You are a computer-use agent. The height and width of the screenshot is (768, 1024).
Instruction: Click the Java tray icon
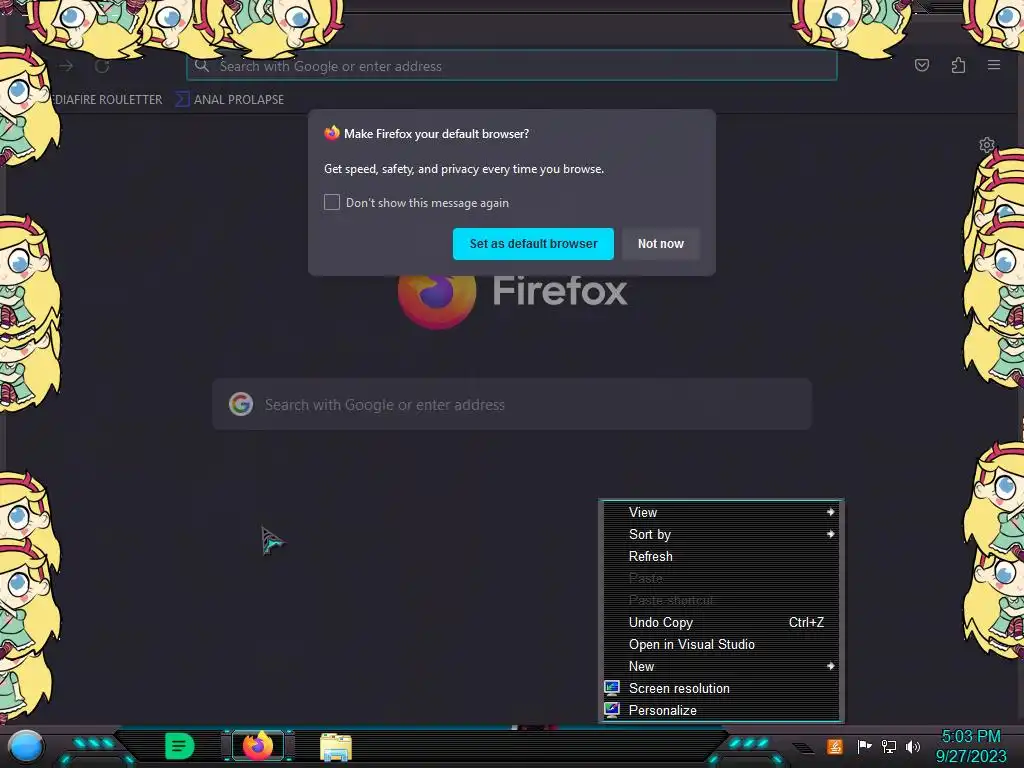tap(834, 746)
